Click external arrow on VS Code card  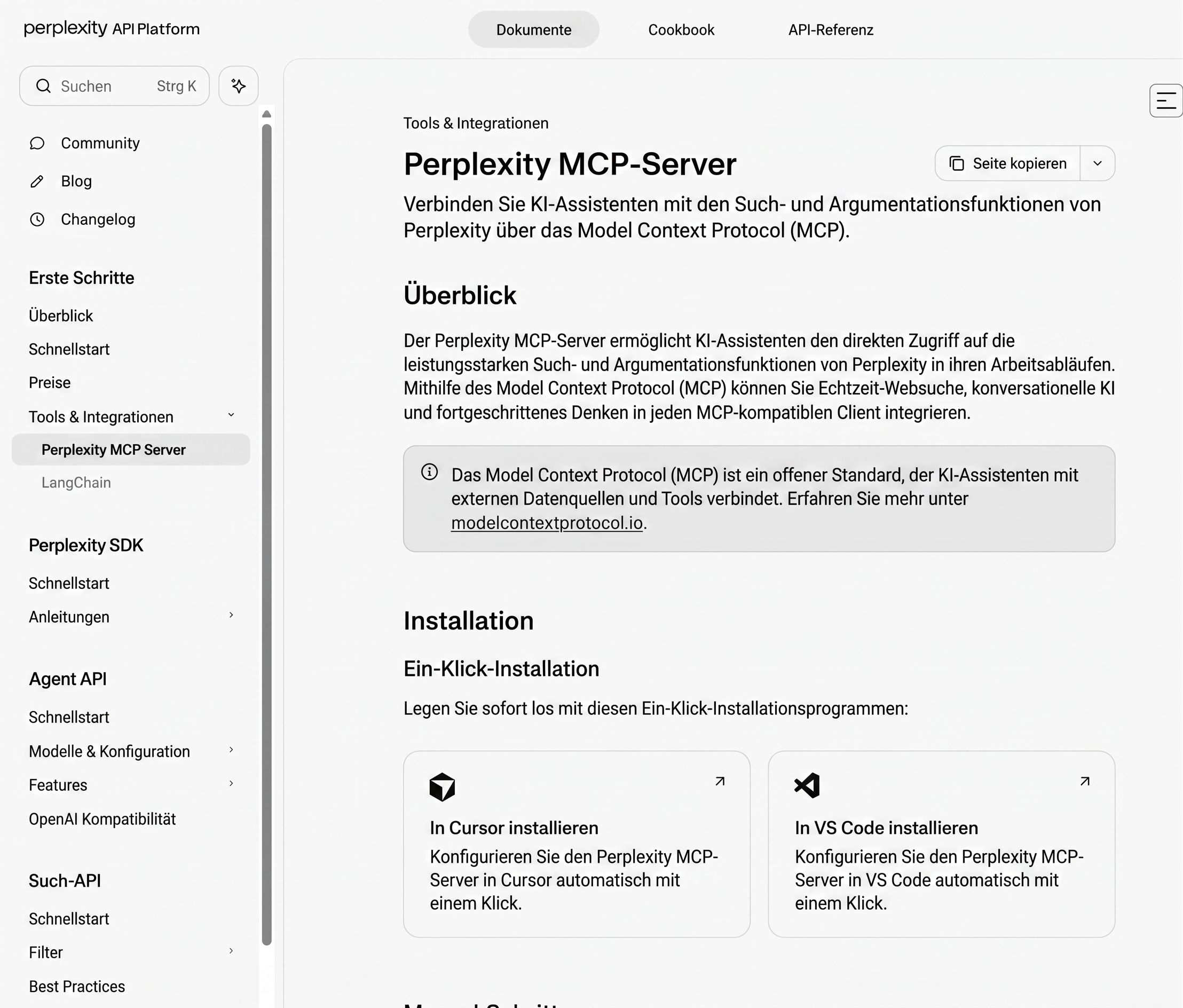click(1085, 781)
